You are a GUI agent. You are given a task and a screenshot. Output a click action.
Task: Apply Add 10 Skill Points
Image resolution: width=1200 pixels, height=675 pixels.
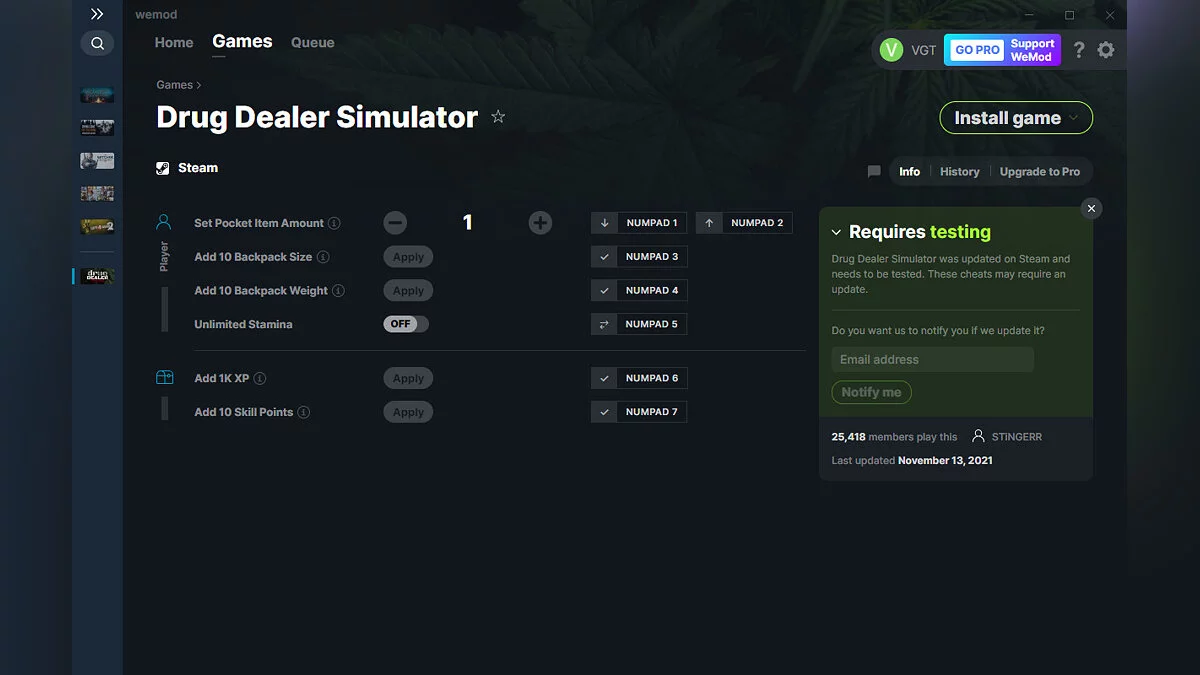[x=408, y=412]
